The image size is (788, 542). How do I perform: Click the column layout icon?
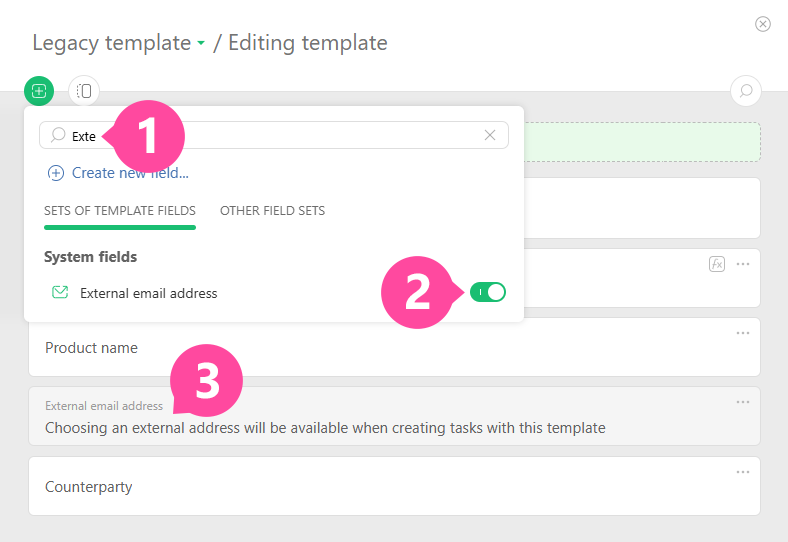point(84,91)
